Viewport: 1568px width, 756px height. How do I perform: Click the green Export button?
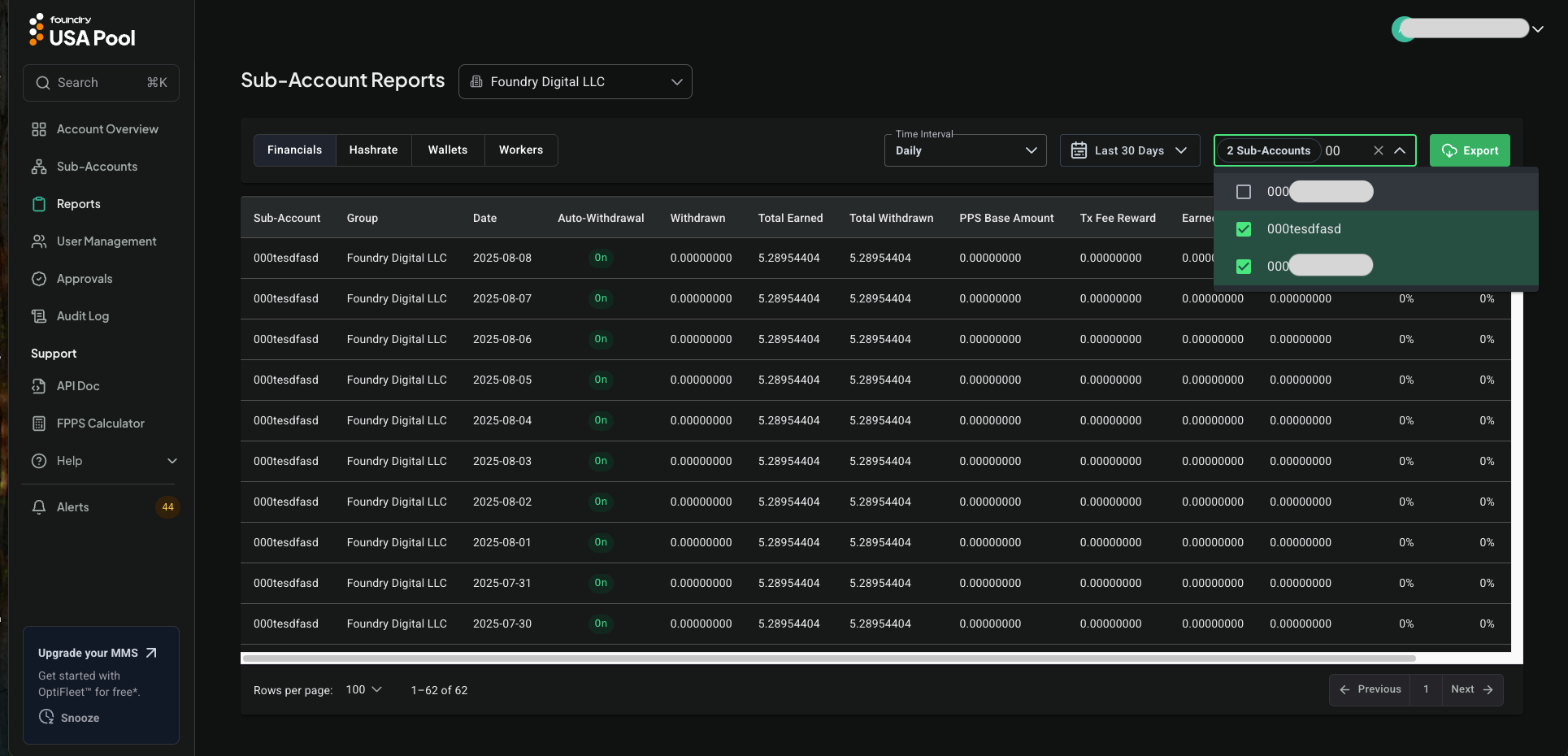click(1469, 150)
